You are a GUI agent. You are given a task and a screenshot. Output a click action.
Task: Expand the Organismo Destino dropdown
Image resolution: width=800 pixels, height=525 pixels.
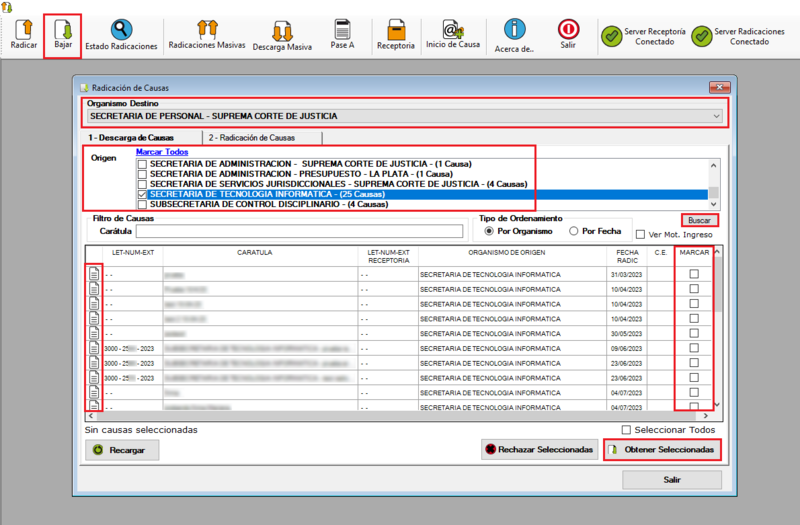[716, 116]
